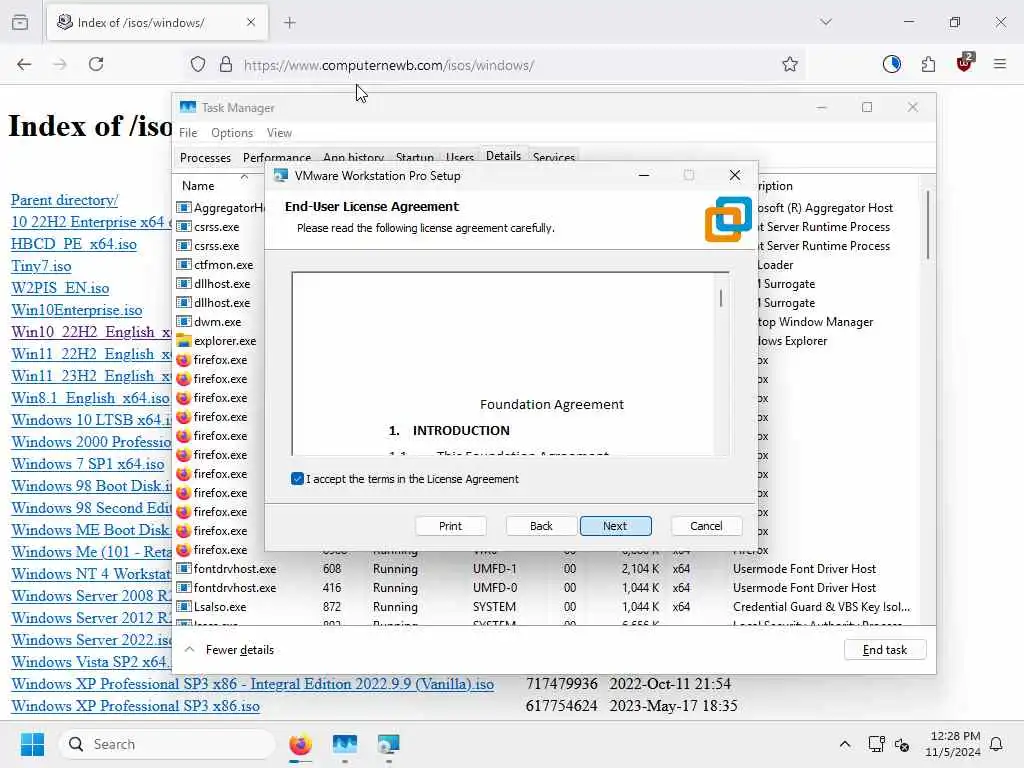Click Print in the license dialog

[450, 526]
